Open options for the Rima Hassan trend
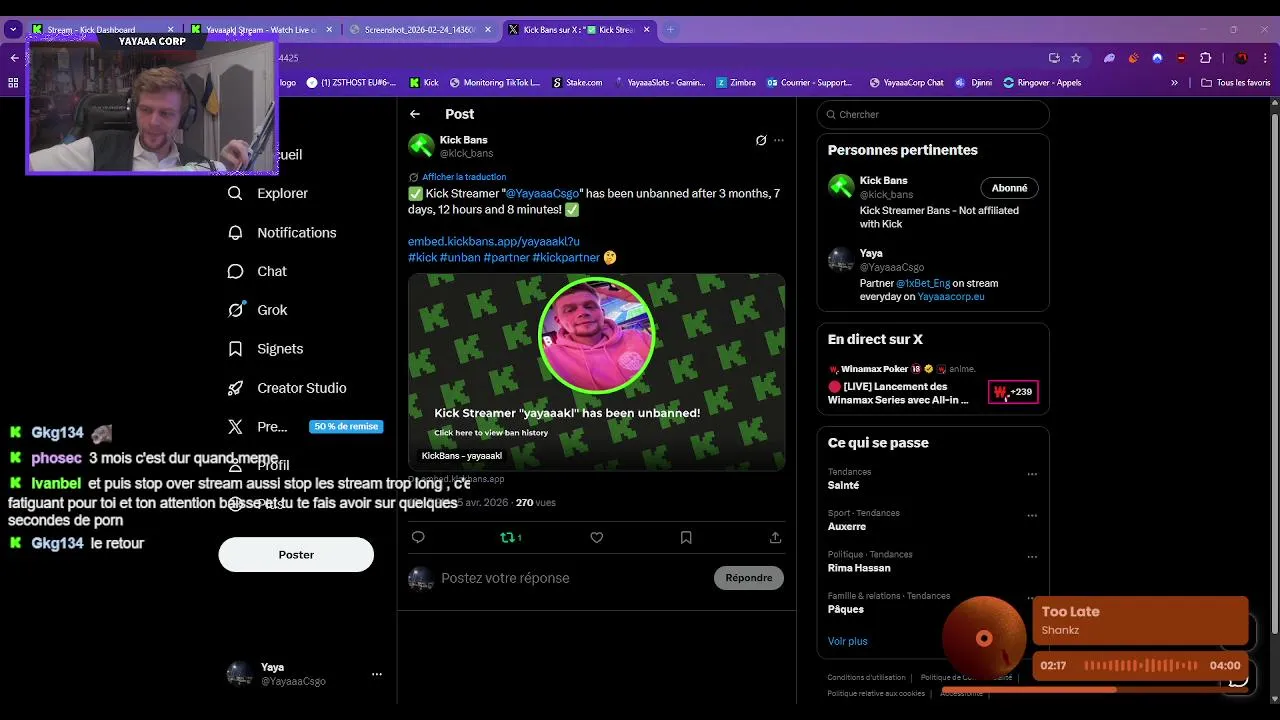The width and height of the screenshot is (1280, 720). tap(1032, 557)
